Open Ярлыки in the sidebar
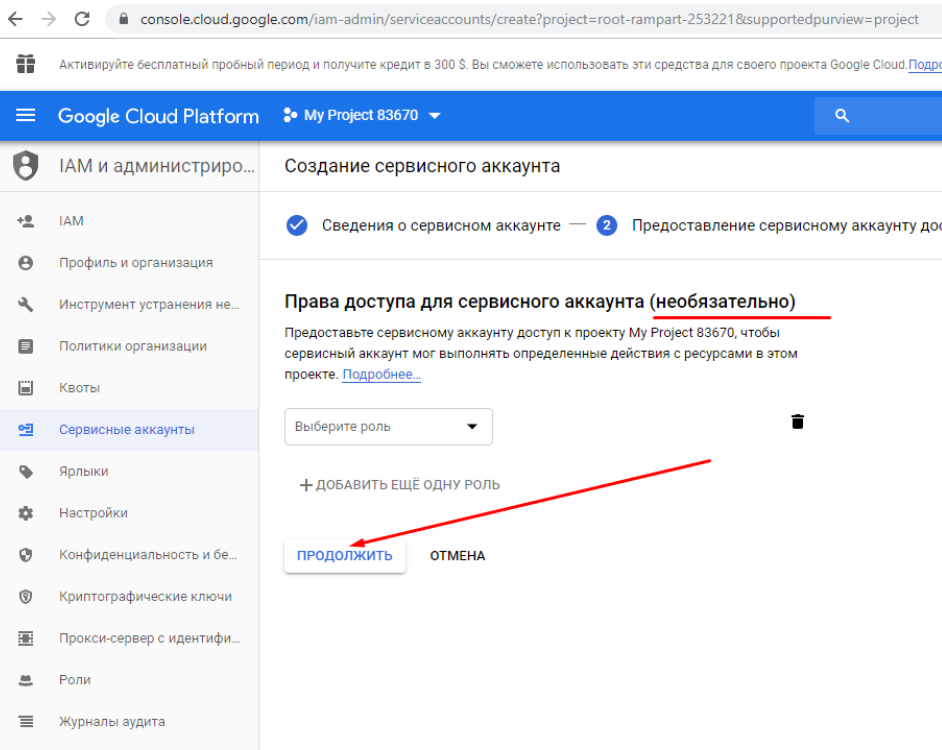942x750 pixels. (129, 472)
